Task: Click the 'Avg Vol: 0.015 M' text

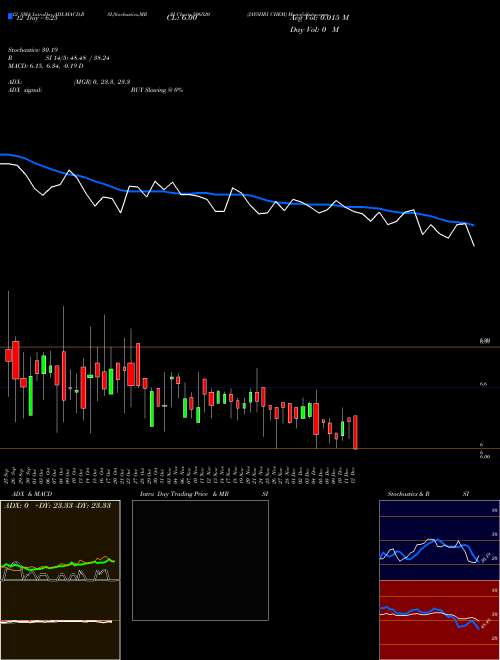Action: tap(319, 18)
